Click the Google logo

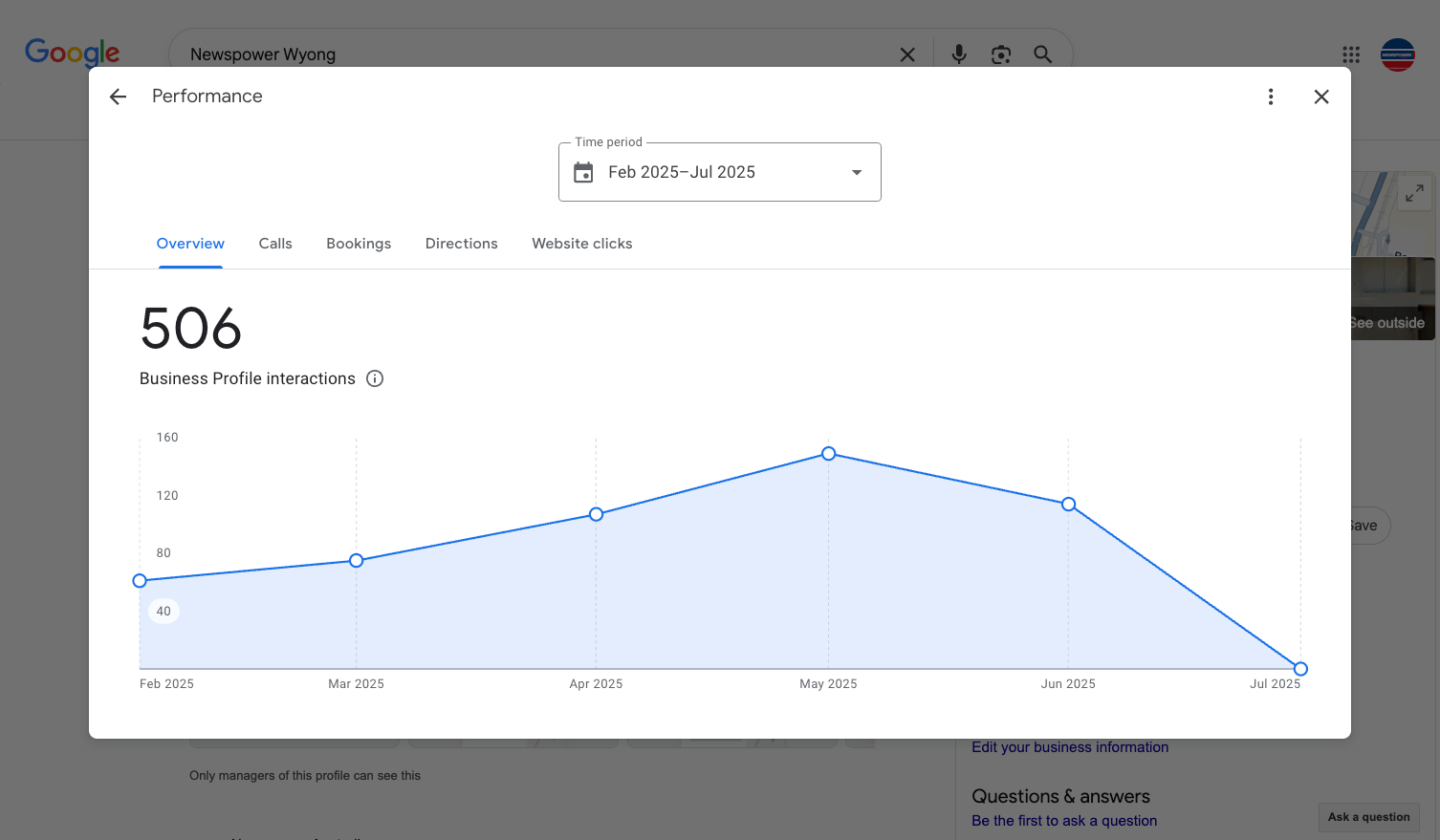73,53
